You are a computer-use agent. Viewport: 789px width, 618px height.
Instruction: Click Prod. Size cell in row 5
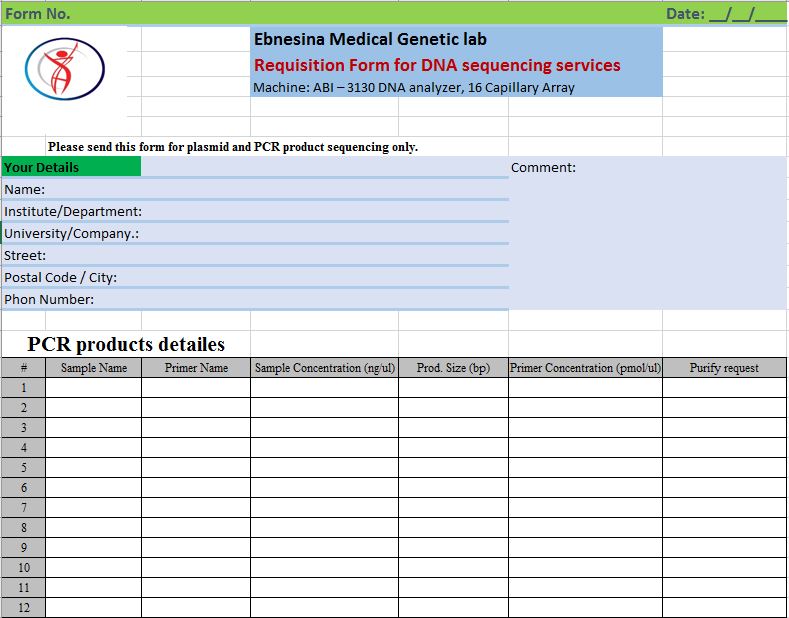(453, 468)
